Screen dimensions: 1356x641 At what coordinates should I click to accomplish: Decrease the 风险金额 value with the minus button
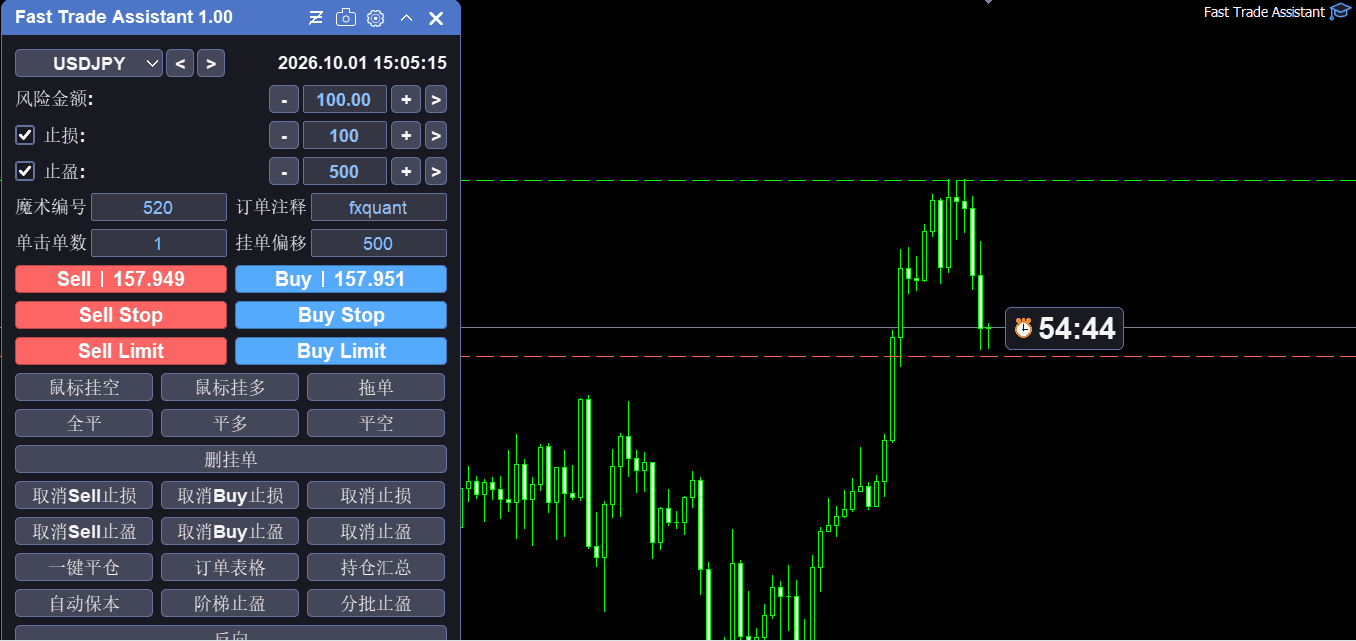point(284,100)
